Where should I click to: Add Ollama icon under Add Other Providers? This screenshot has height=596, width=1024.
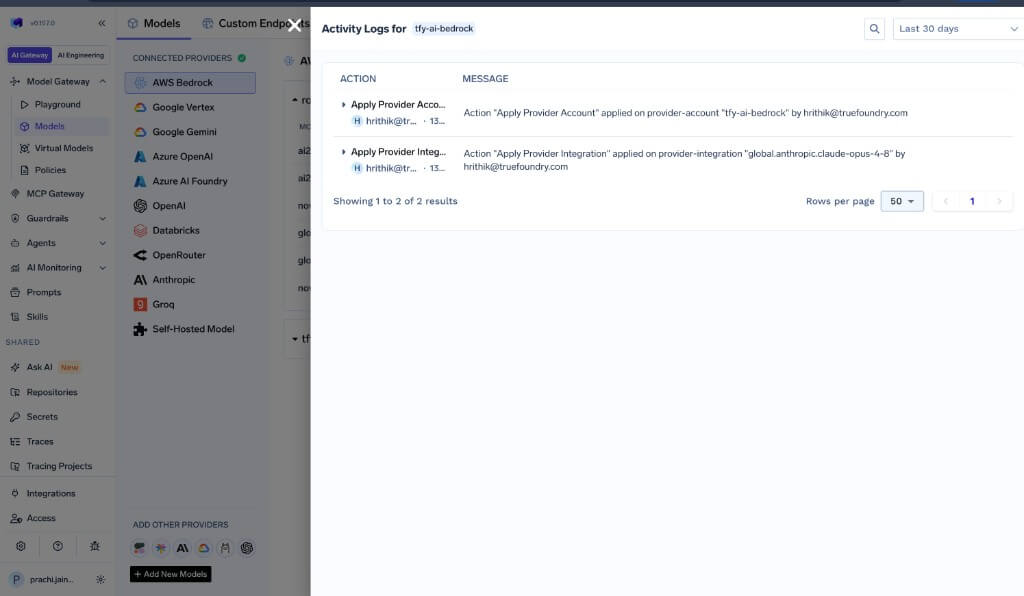(225, 548)
